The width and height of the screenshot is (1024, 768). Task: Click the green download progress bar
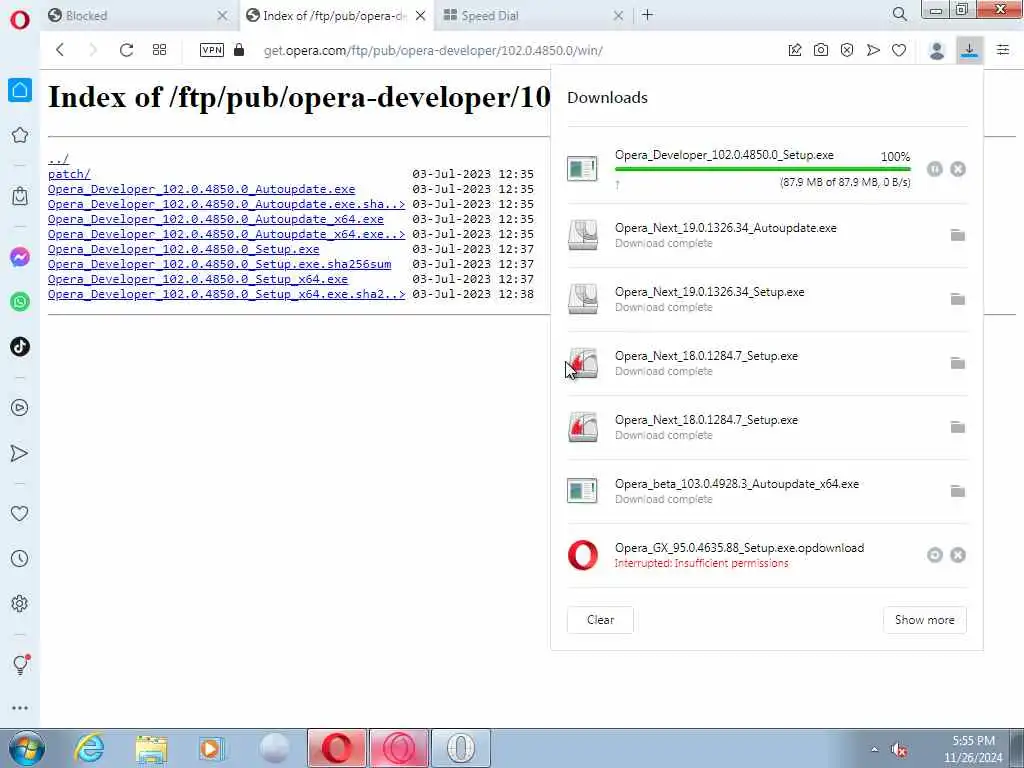pos(762,169)
